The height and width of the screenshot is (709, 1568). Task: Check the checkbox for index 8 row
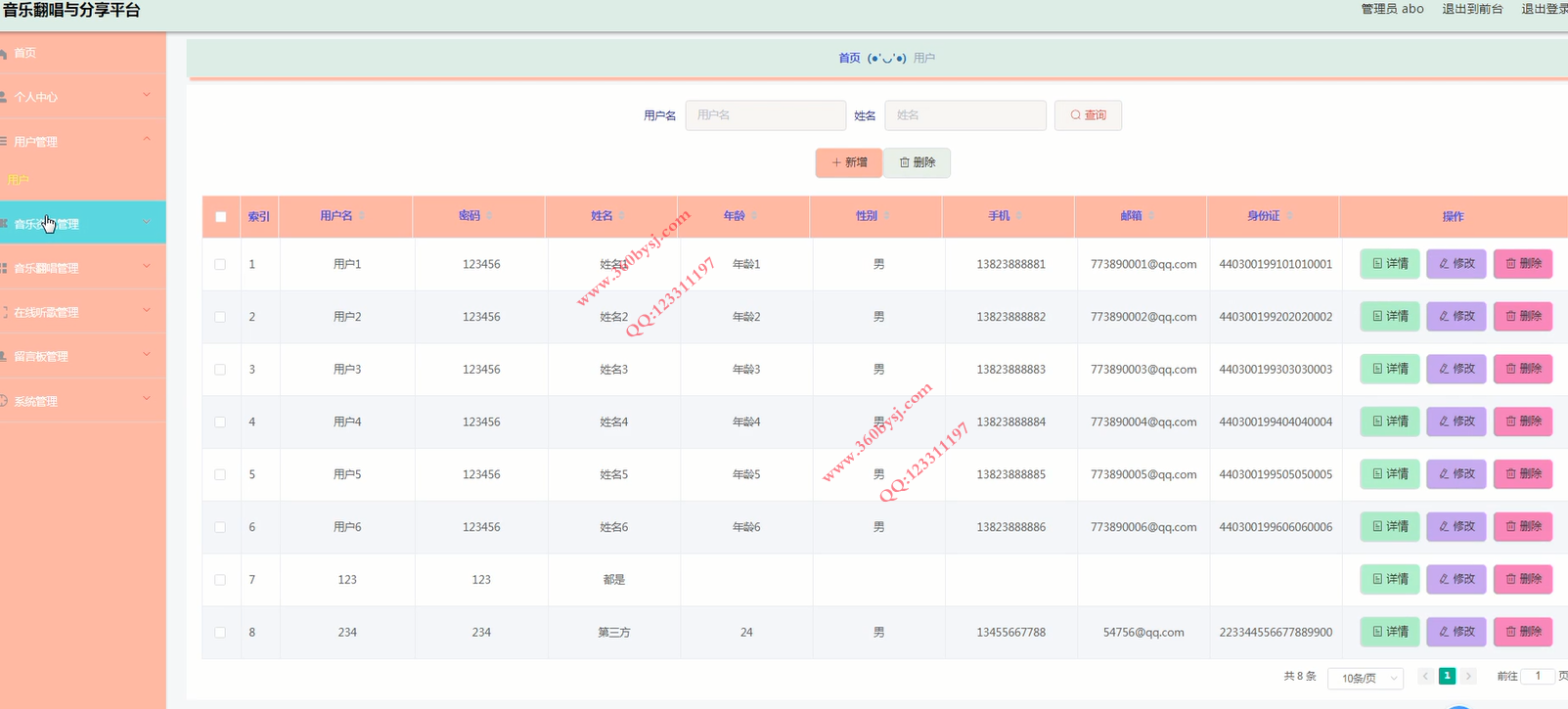point(220,633)
